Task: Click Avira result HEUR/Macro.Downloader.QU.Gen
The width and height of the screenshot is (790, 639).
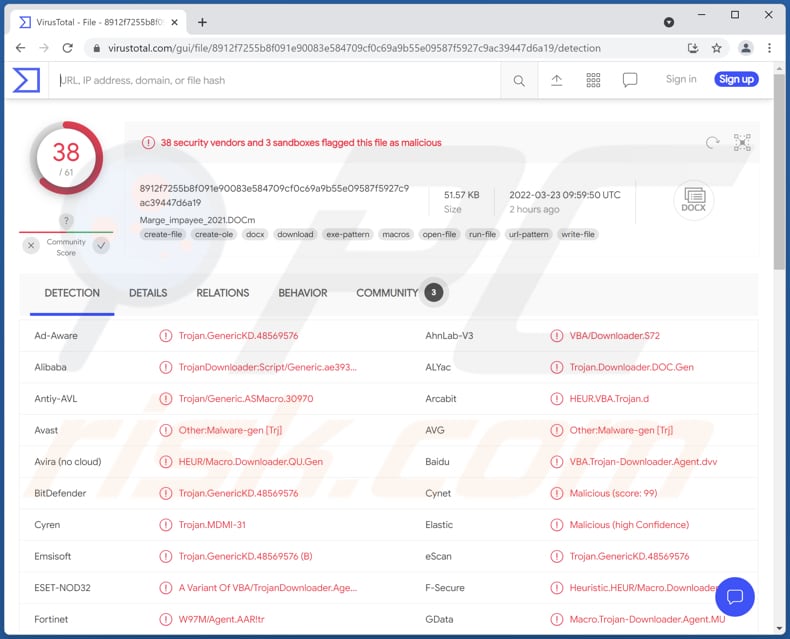Action: click(x=251, y=462)
